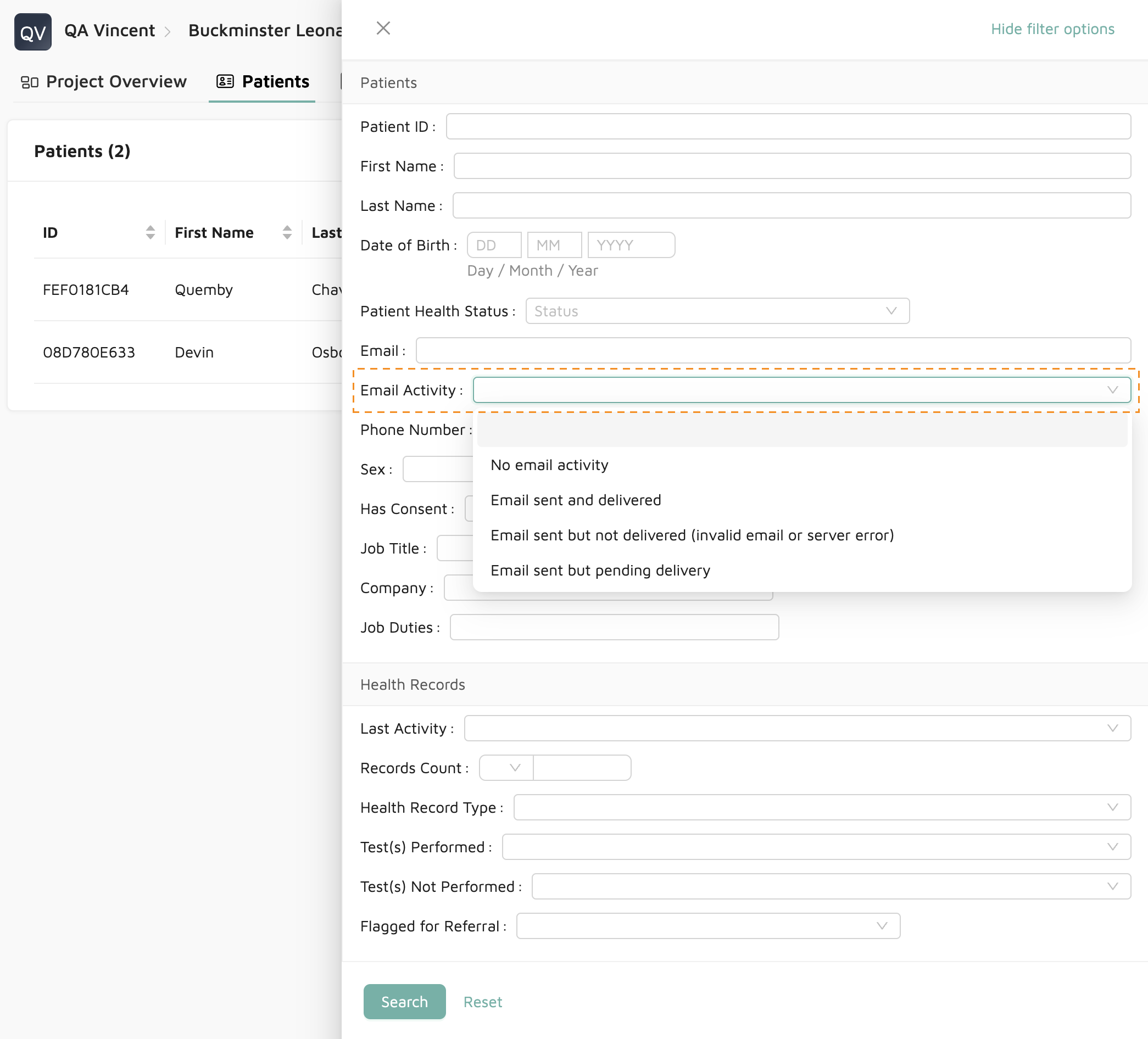Click the Patients tab card icon
This screenshot has height=1039, width=1148.
tap(225, 81)
